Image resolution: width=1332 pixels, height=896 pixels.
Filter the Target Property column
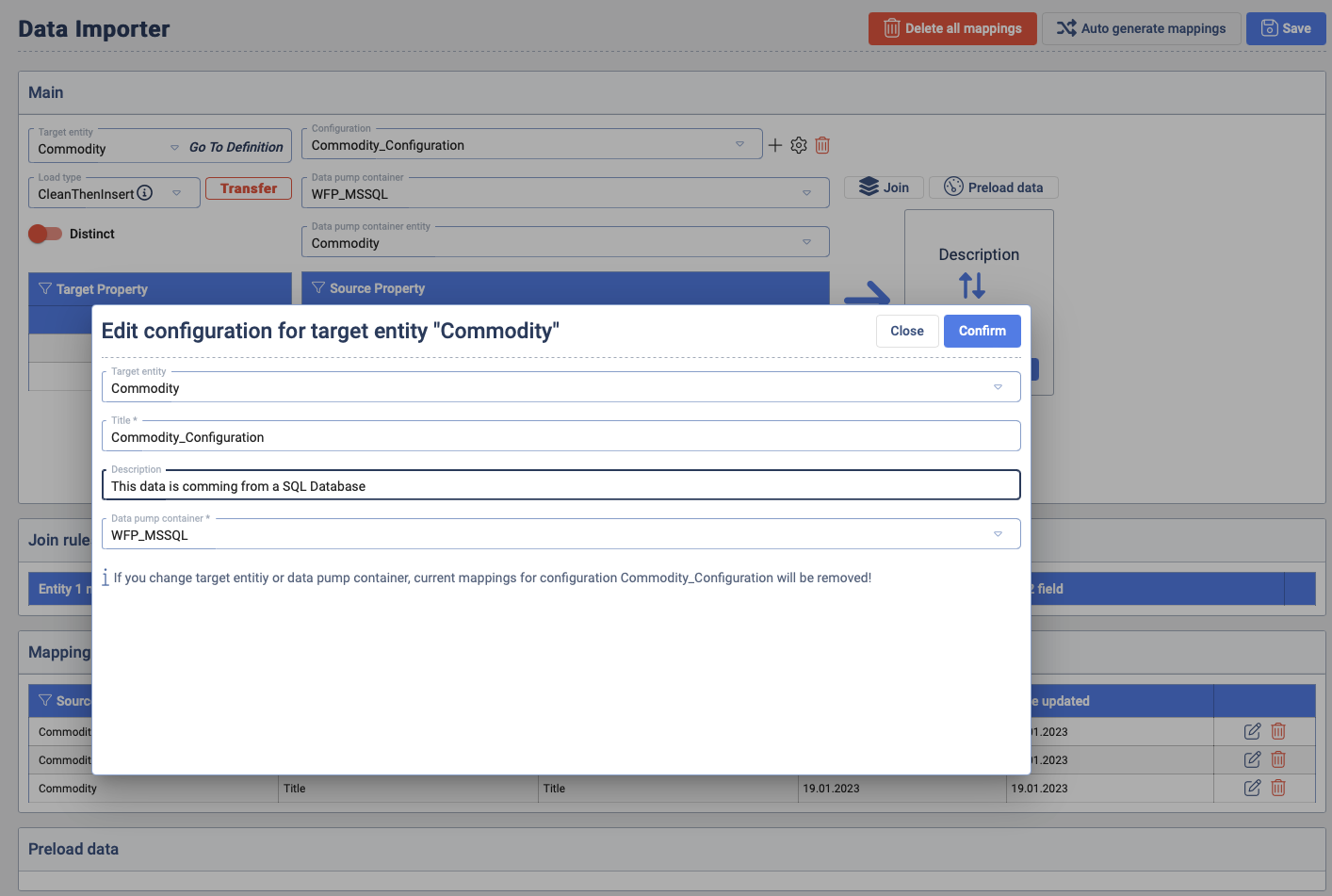44,288
